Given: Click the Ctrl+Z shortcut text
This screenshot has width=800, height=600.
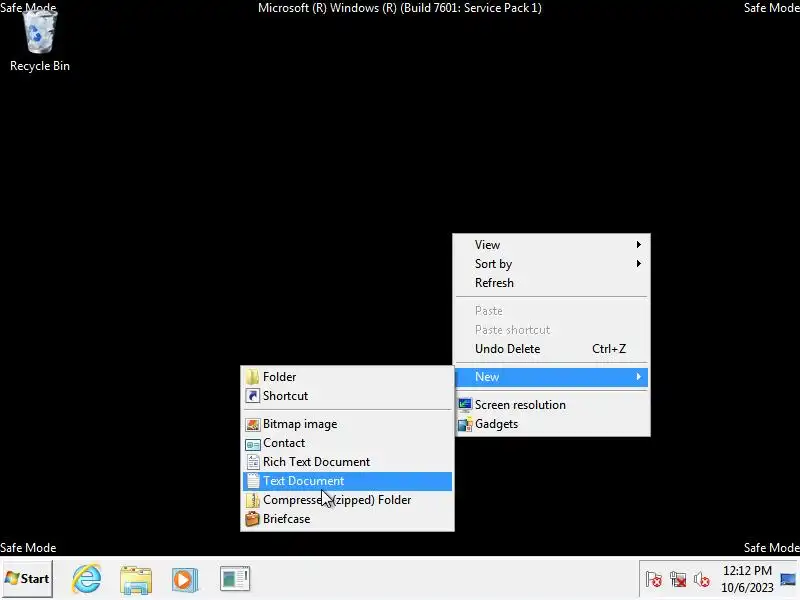Looking at the screenshot, I should coord(609,349).
